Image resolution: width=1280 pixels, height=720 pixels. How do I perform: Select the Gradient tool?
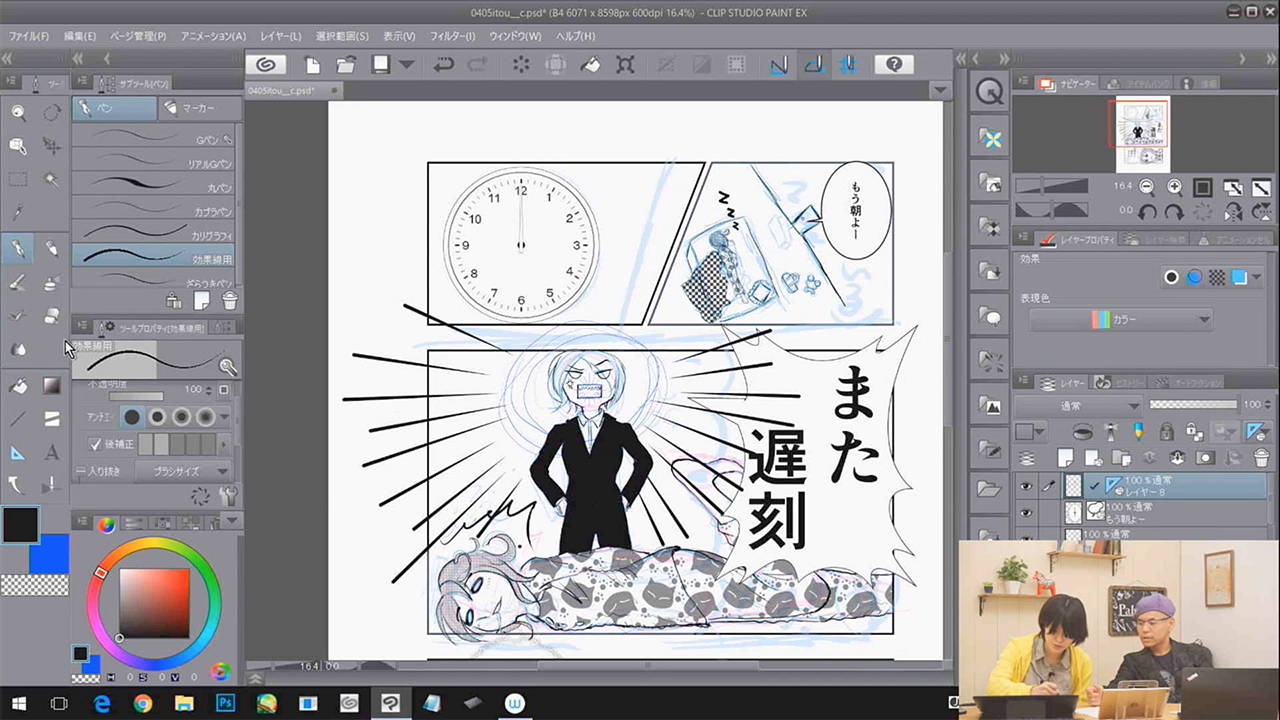tap(51, 385)
